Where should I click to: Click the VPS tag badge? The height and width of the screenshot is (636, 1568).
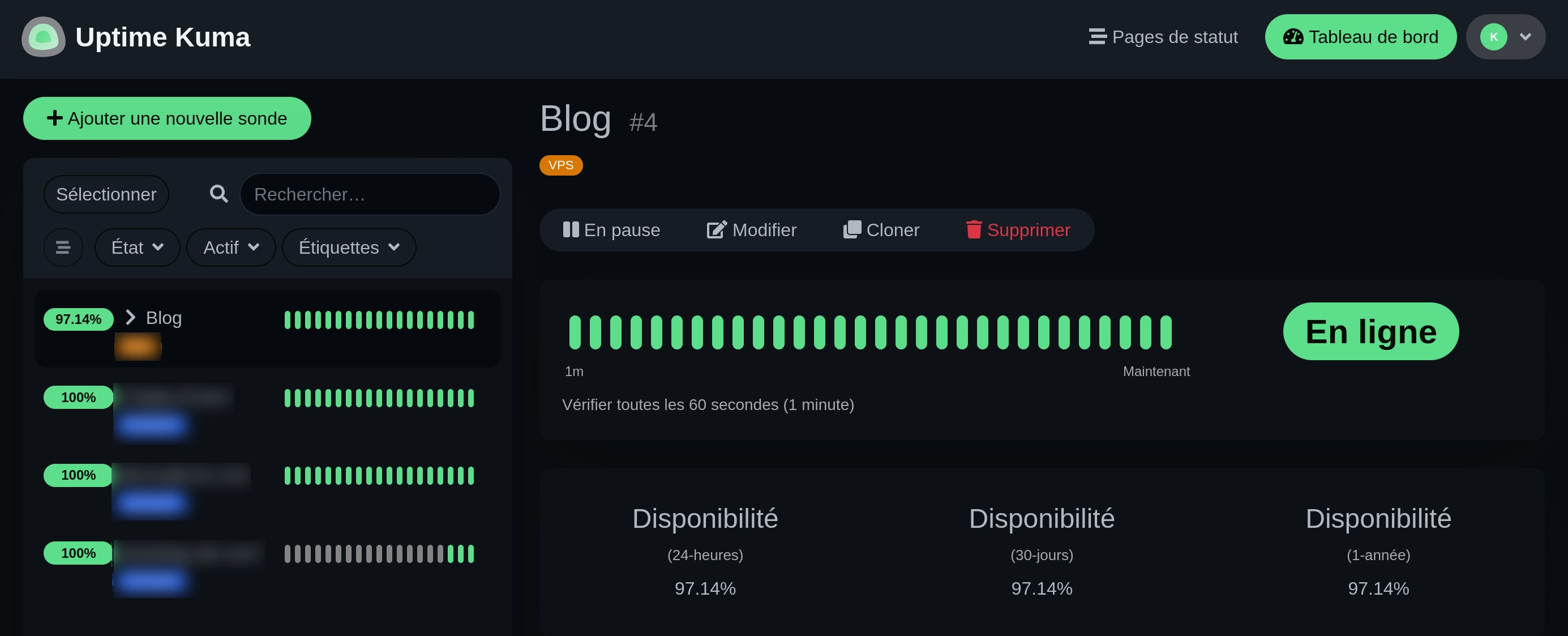pyautogui.click(x=560, y=164)
